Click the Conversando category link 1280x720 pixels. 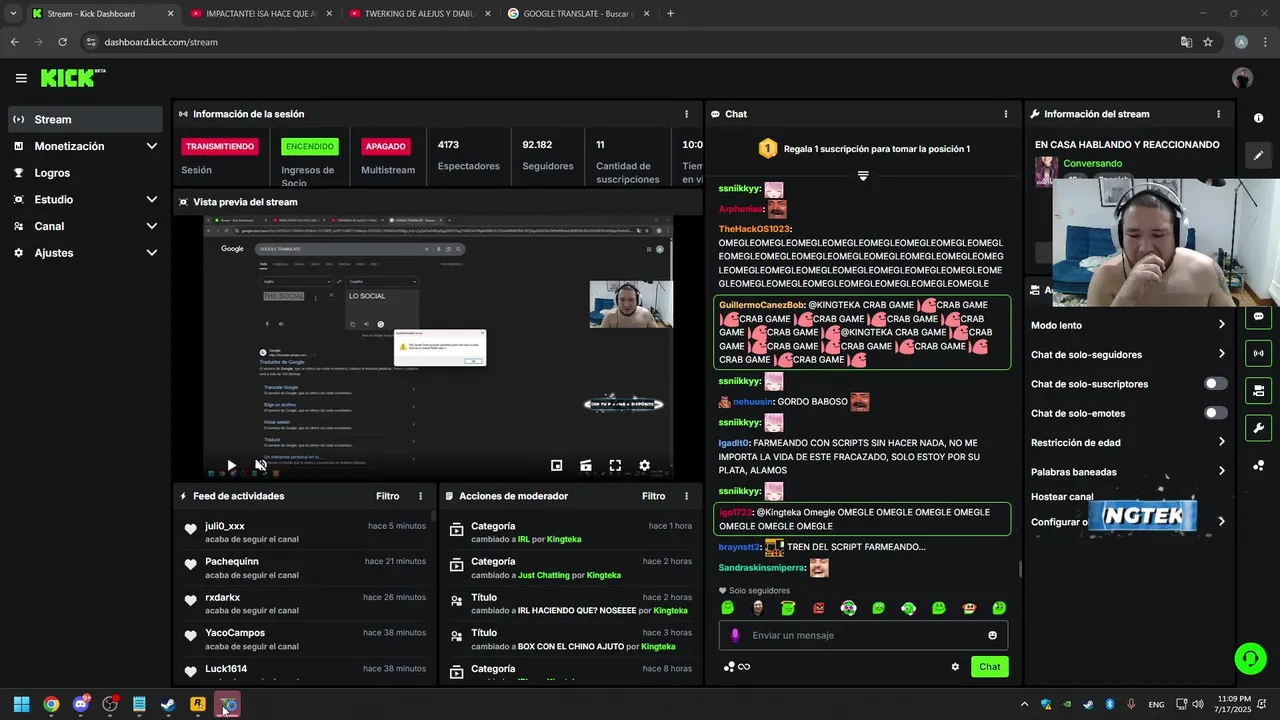pyautogui.click(x=1092, y=163)
